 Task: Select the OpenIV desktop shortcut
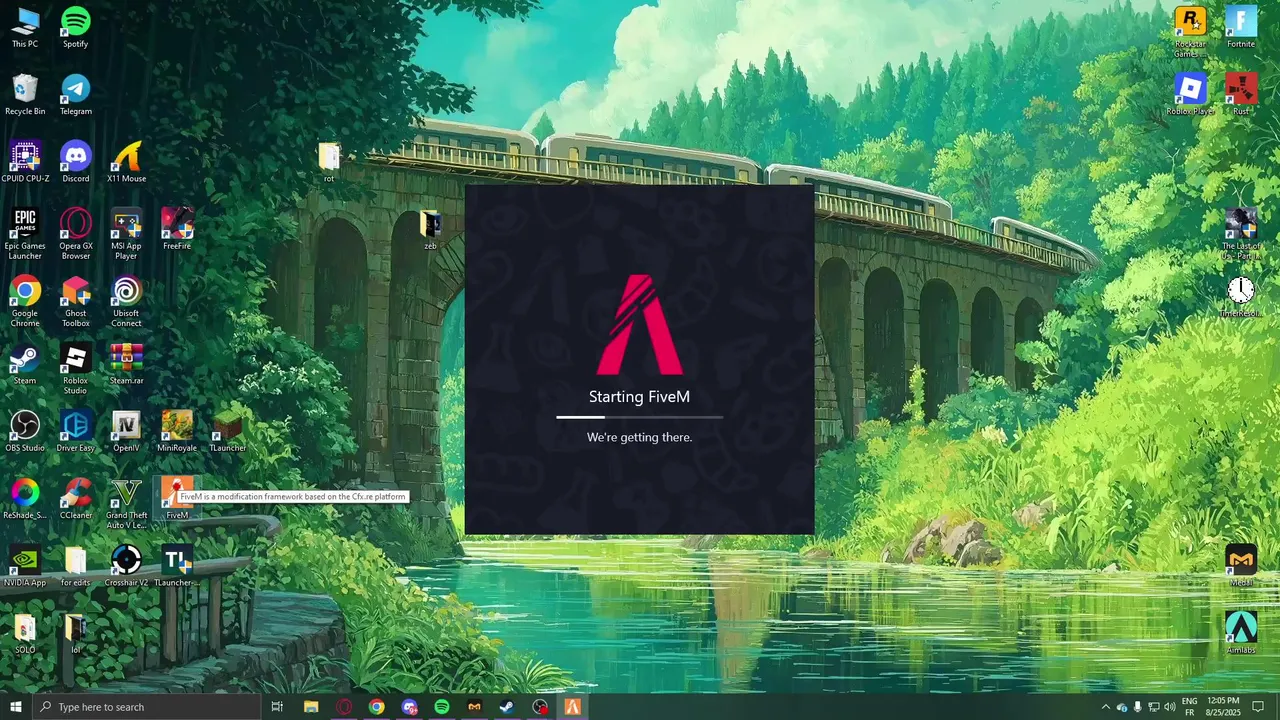[126, 431]
